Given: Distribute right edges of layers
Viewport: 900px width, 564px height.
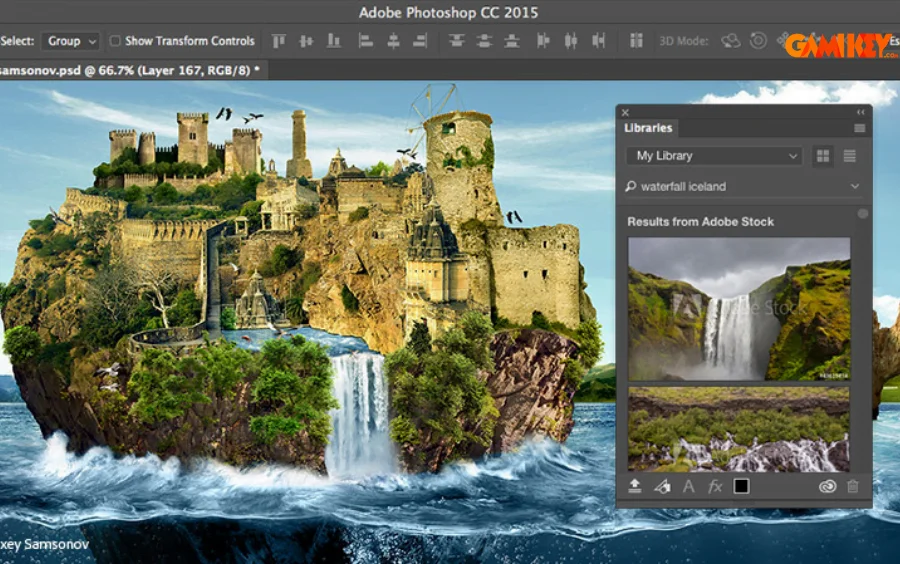Looking at the screenshot, I should pyautogui.click(x=599, y=41).
